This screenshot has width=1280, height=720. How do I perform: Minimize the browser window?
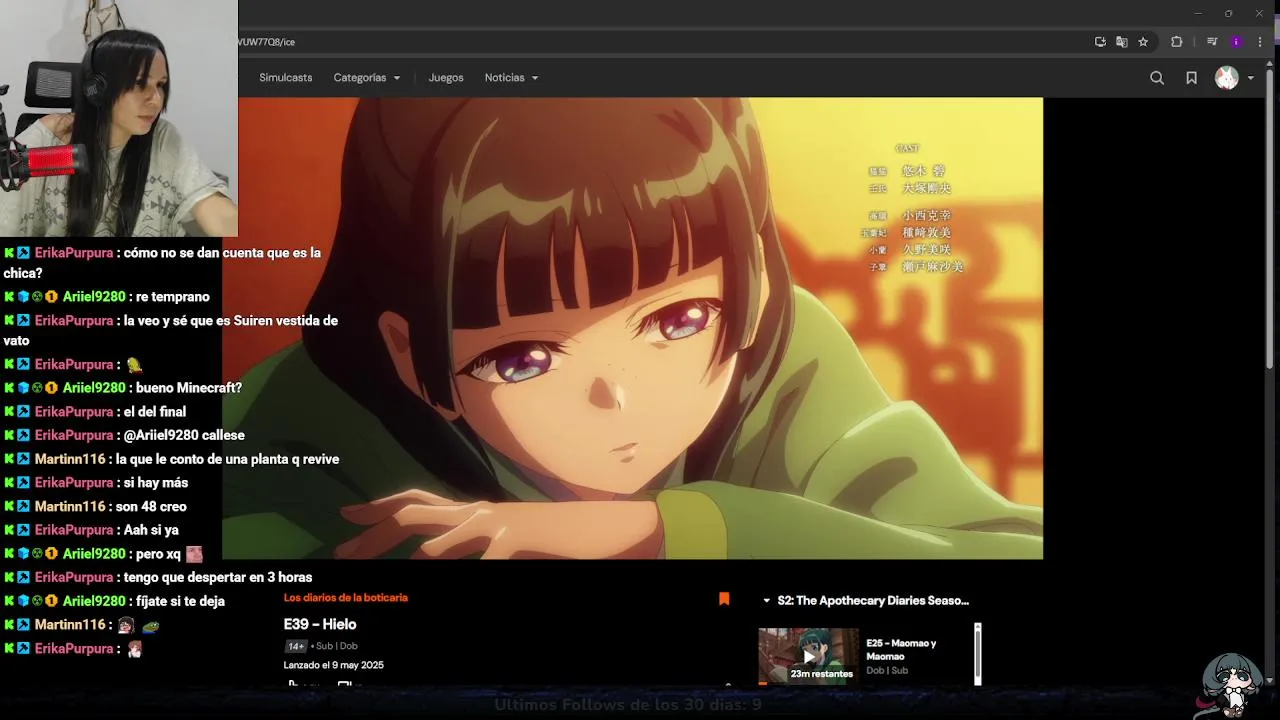1197,13
